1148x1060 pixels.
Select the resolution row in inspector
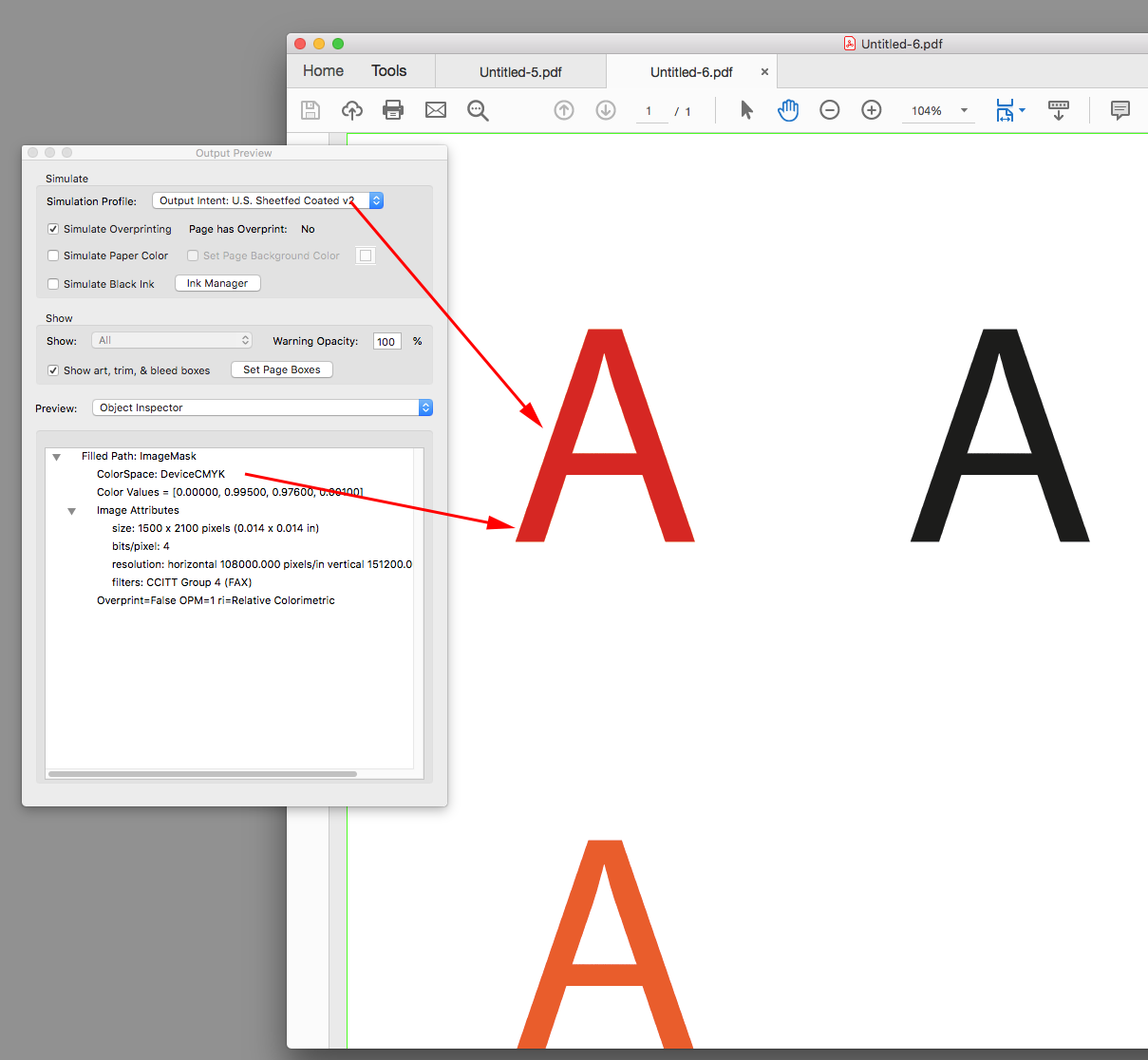coord(262,564)
